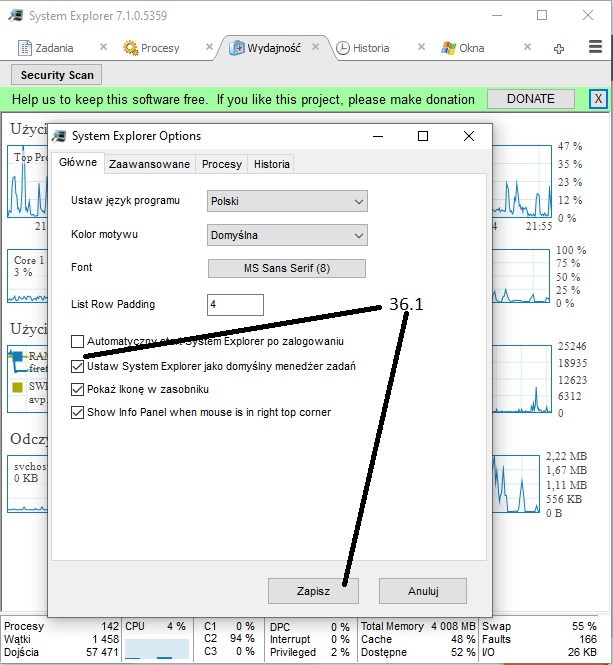The image size is (613, 665).
Task: Switch to Zaawansowane options tab
Action: pyautogui.click(x=149, y=164)
